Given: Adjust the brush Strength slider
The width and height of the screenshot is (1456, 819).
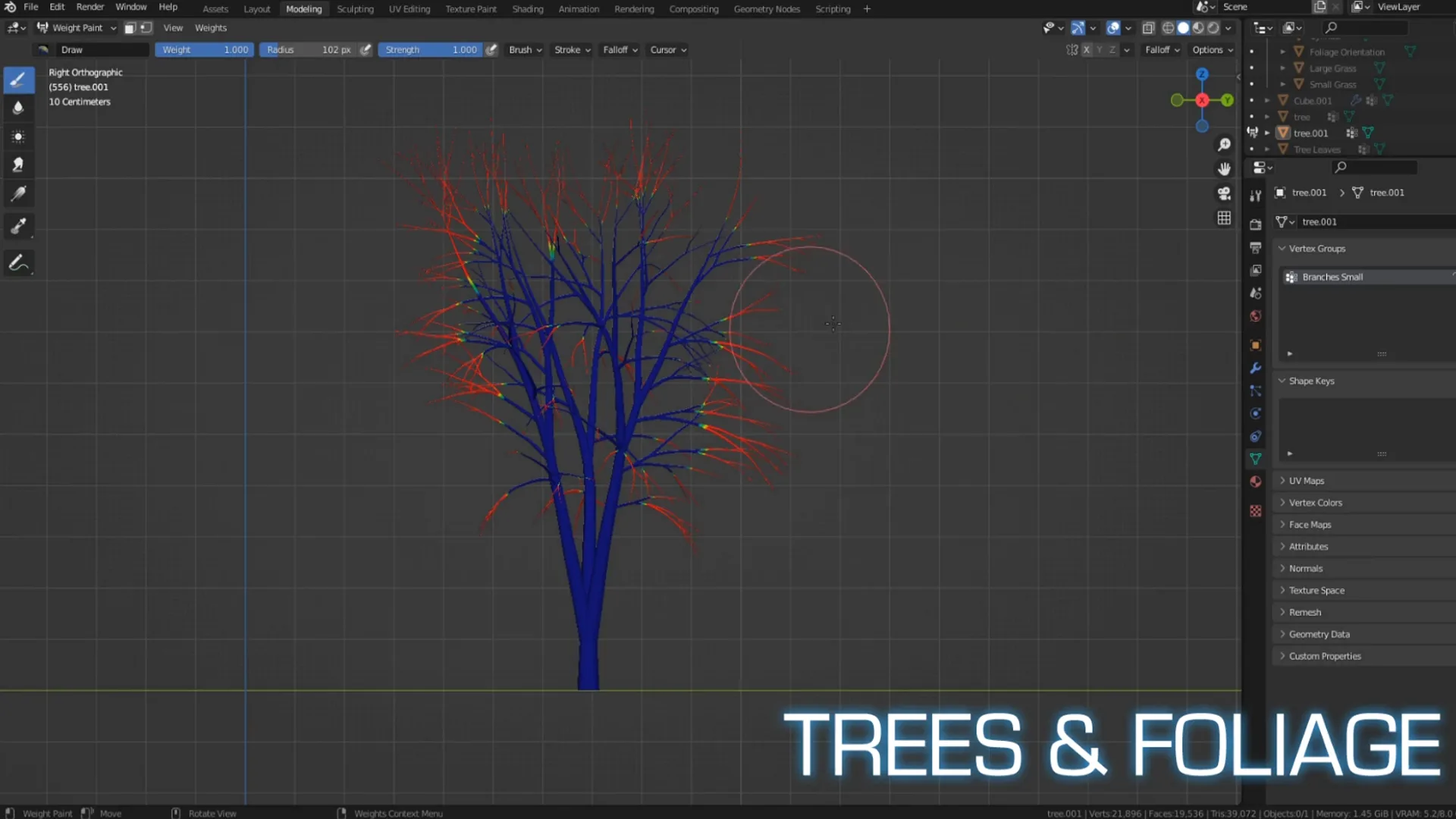Looking at the screenshot, I should click(430, 49).
